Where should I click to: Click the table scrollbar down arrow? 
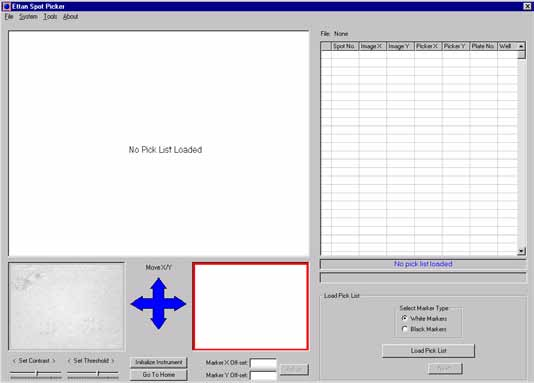(x=521, y=252)
